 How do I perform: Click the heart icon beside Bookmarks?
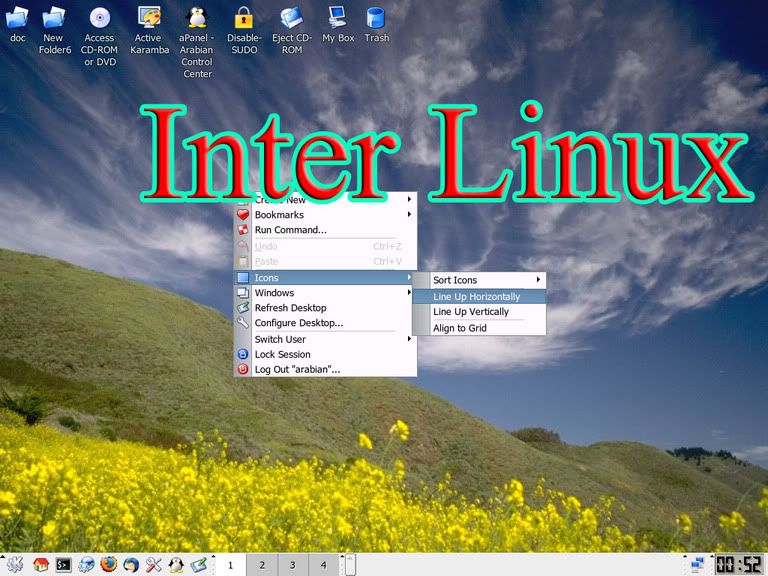coord(243,215)
